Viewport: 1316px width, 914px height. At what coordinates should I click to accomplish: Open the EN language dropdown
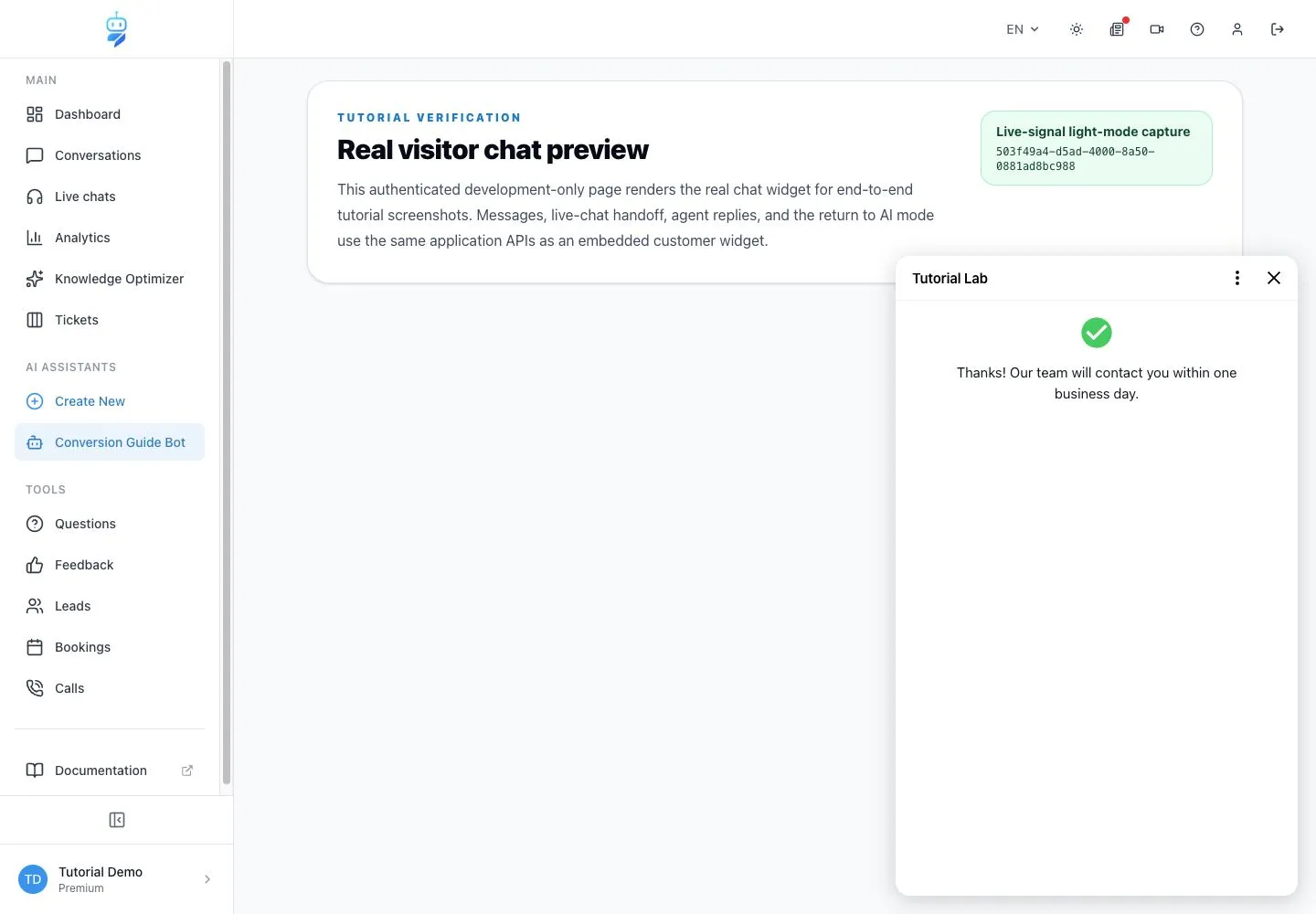point(1023,29)
